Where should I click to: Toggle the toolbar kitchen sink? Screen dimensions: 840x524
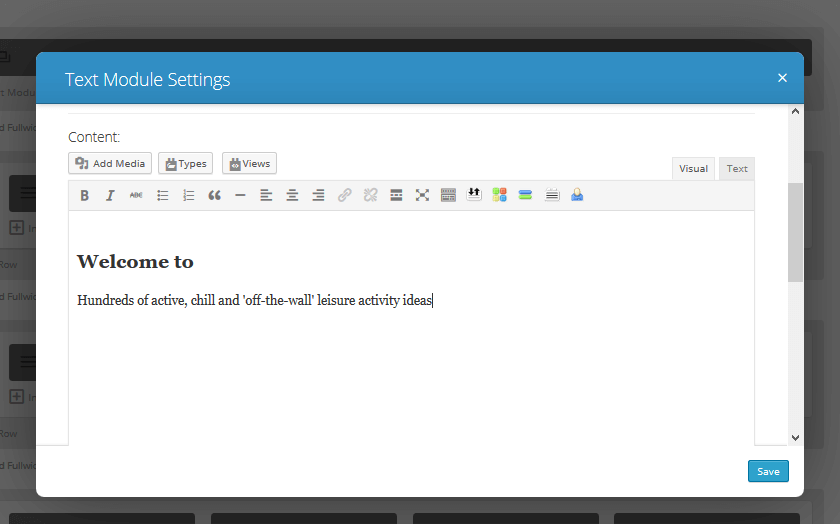(x=448, y=196)
